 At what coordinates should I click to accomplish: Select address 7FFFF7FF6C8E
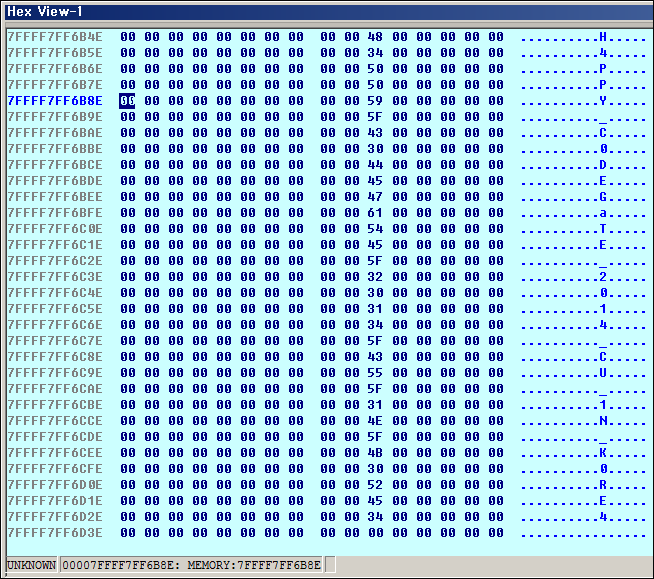coord(55,357)
